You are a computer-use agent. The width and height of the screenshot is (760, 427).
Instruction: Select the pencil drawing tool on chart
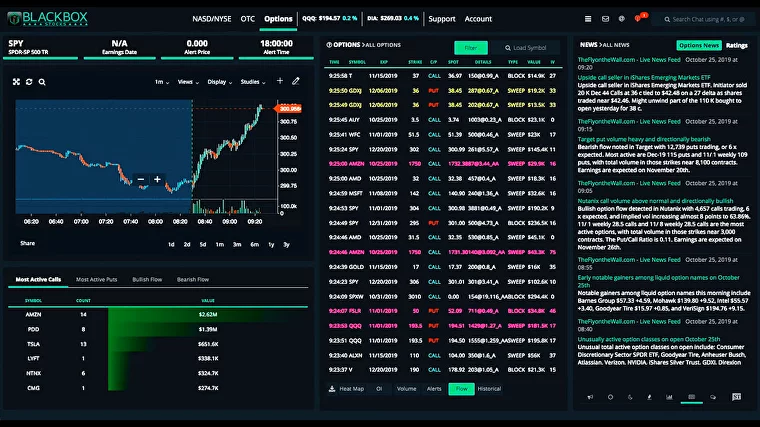pos(295,81)
